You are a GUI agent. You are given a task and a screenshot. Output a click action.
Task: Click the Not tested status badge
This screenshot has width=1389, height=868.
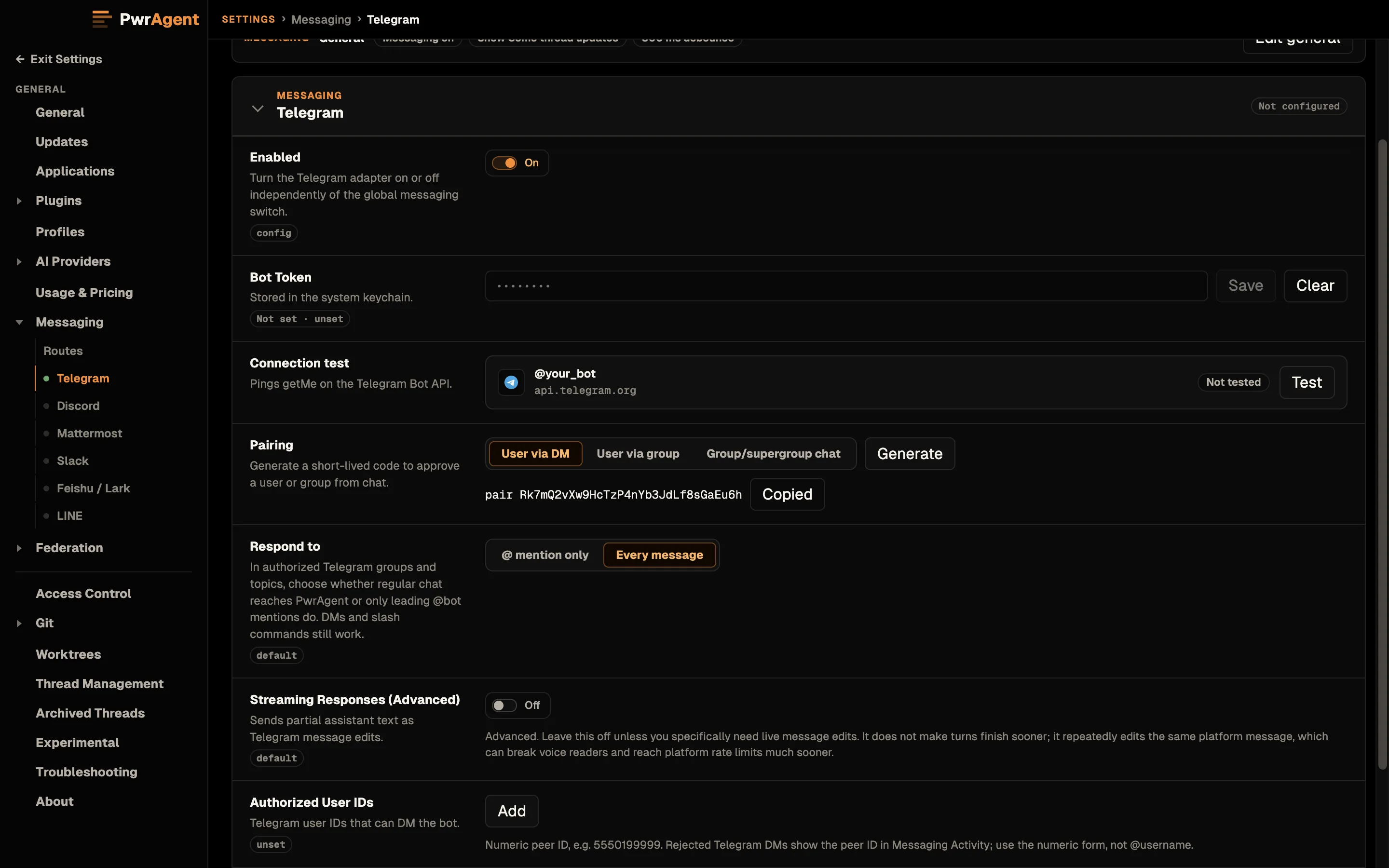[x=1233, y=382]
